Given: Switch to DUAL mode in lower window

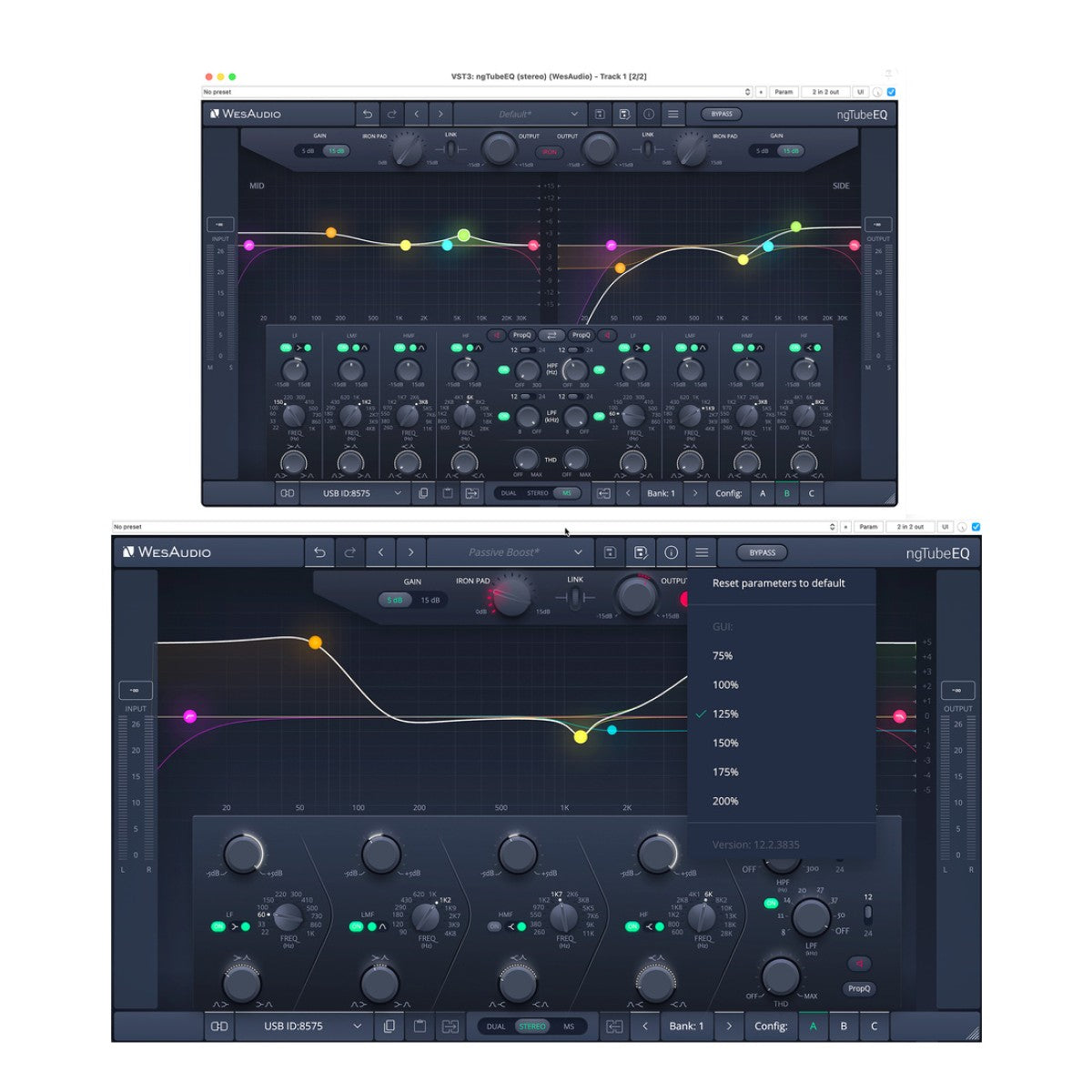Looking at the screenshot, I should [496, 1026].
